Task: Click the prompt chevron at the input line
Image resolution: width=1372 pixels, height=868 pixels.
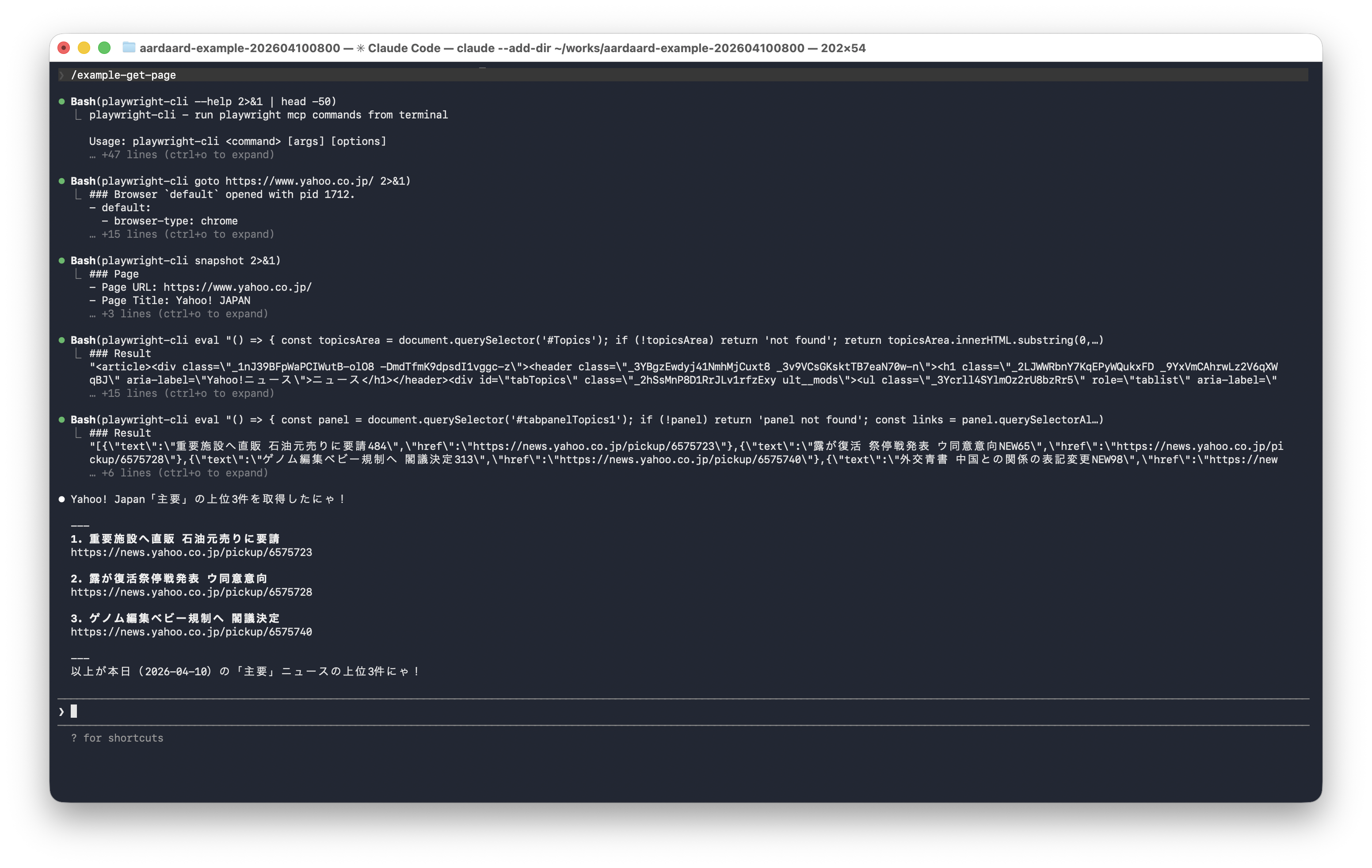Action: coord(61,712)
